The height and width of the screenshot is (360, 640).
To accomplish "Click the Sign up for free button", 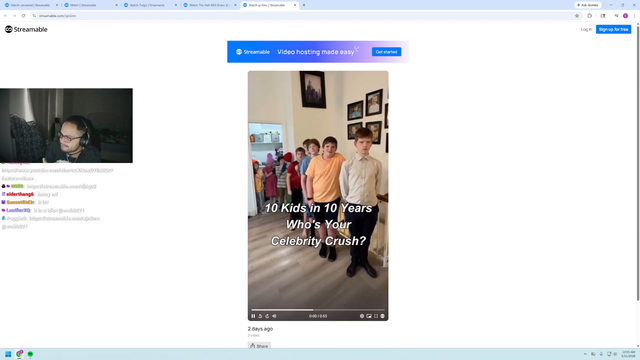I will point(613,29).
